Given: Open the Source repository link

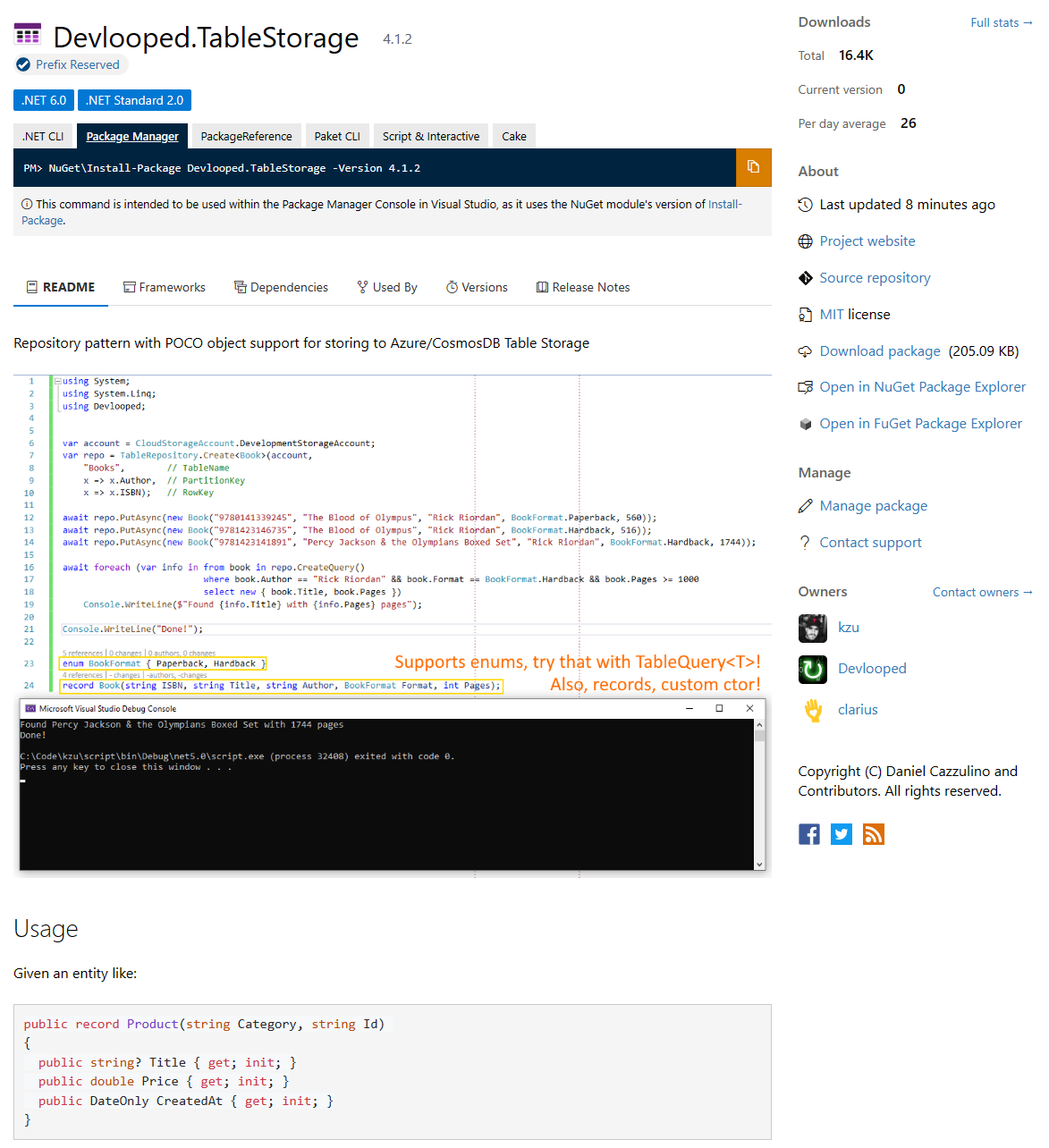Looking at the screenshot, I should pos(875,278).
